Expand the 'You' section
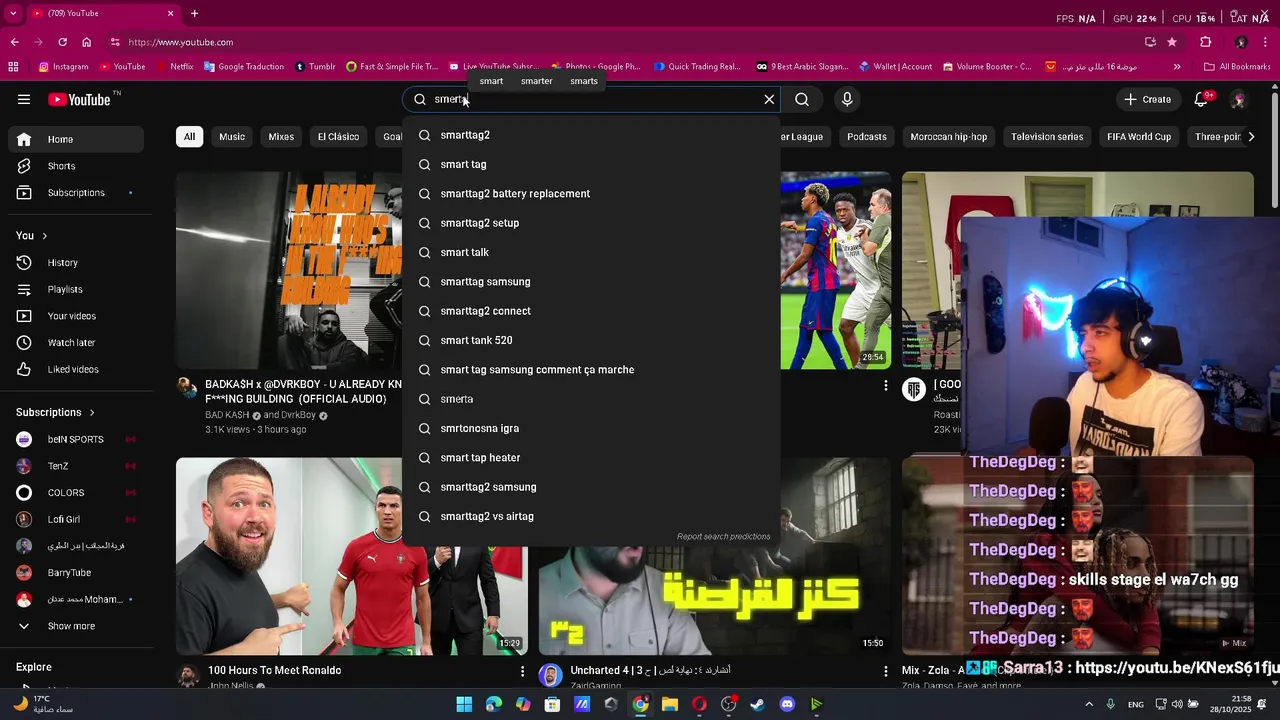Viewport: 1280px width, 720px height. pos(32,236)
